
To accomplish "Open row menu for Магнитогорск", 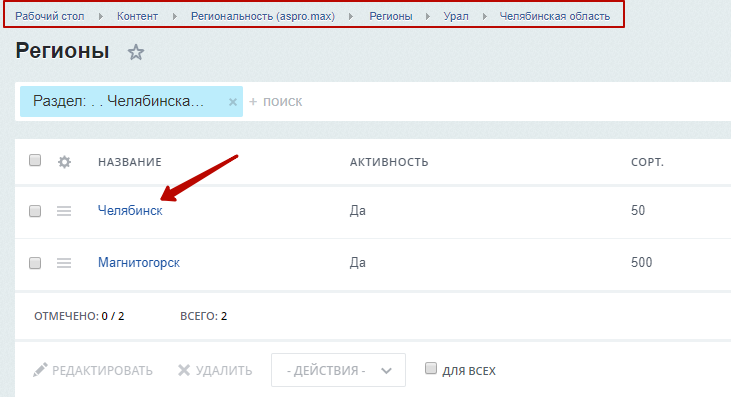I will pos(64,263).
